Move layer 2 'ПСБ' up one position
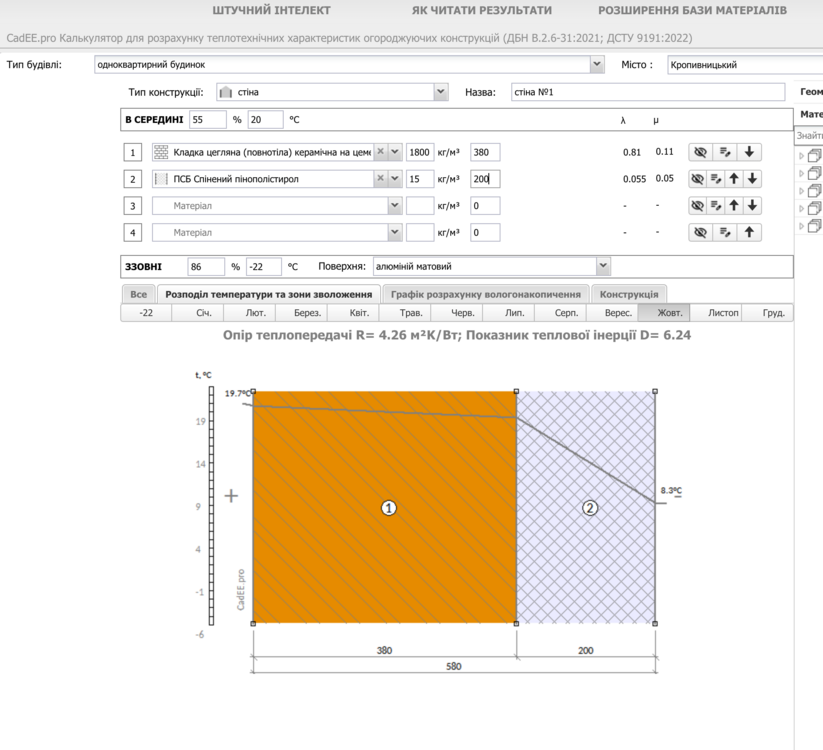 click(734, 179)
